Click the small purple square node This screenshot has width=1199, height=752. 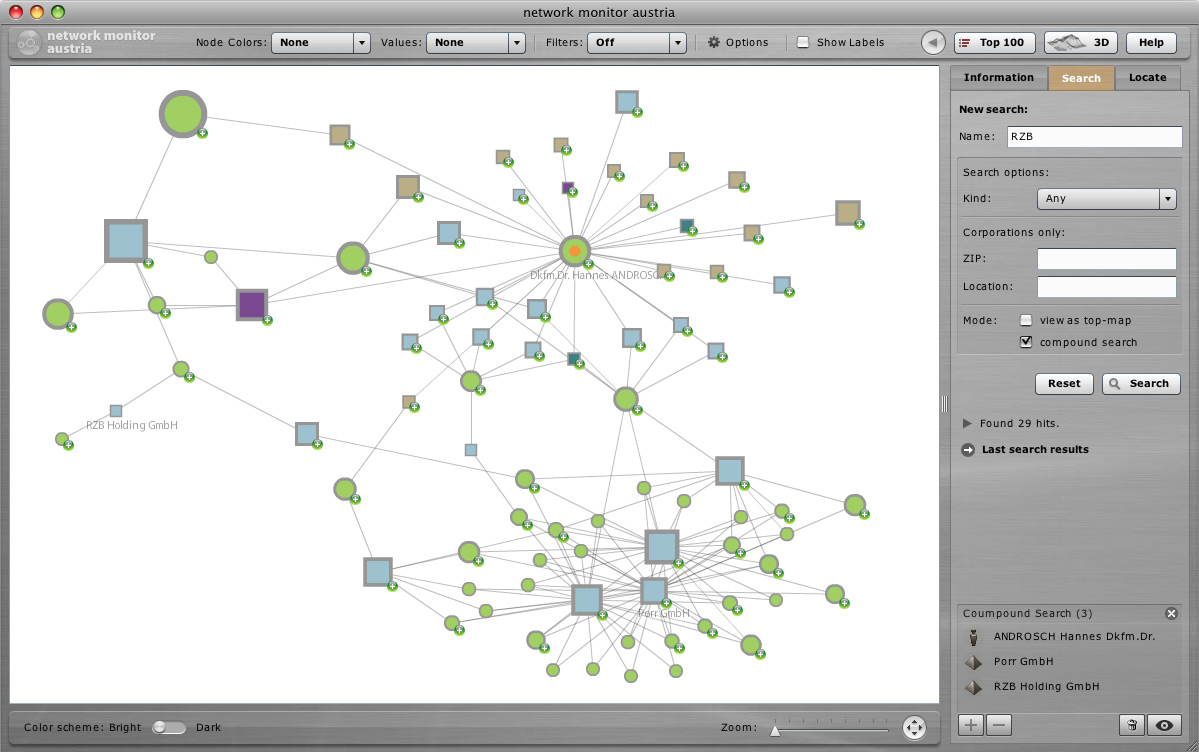click(567, 187)
